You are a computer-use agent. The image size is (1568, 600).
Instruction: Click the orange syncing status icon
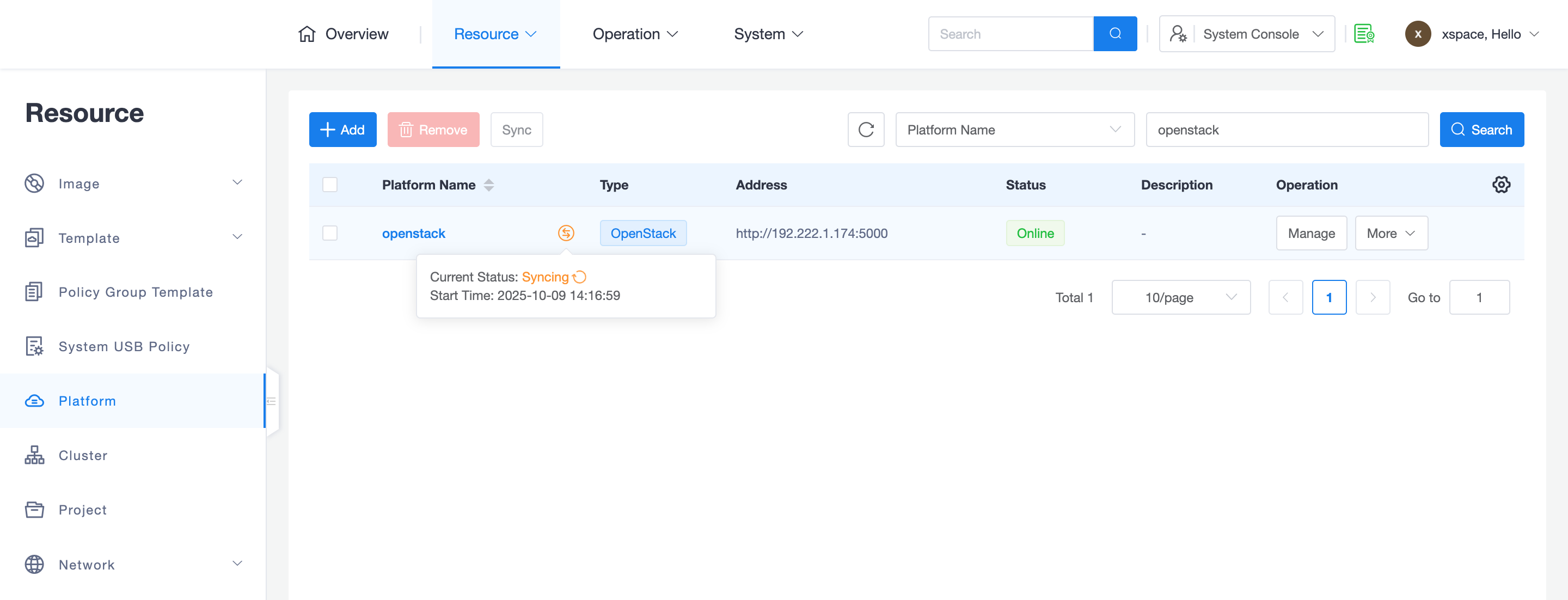coord(566,233)
